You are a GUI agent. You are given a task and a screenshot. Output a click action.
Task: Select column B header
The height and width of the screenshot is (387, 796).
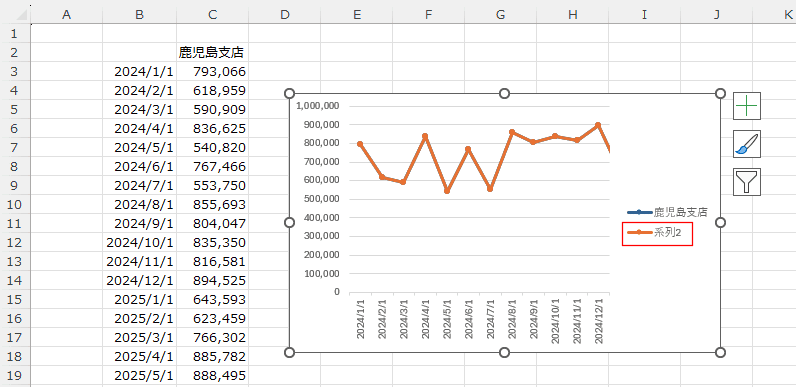click(x=139, y=15)
